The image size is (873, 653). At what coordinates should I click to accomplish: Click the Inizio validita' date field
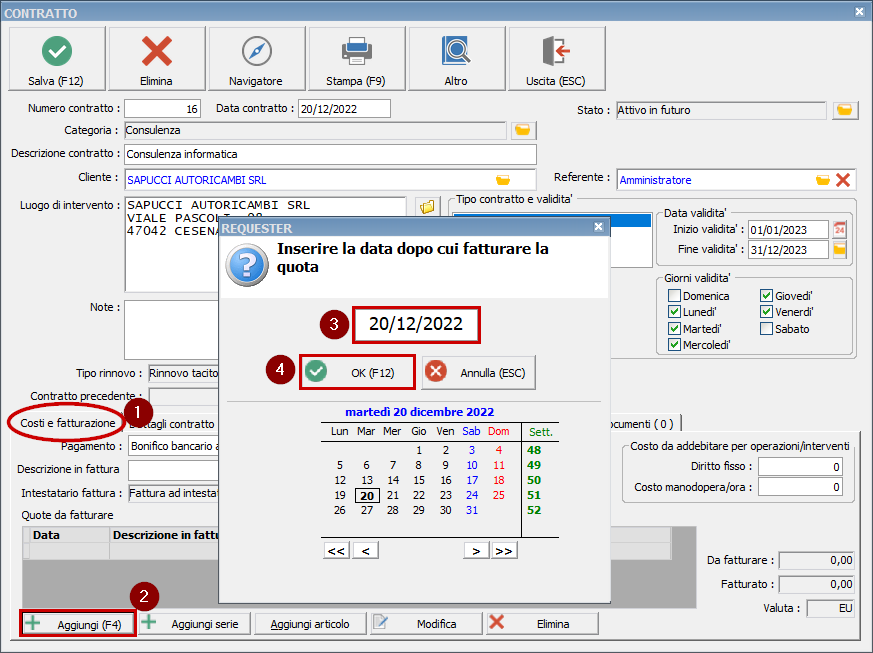tap(788, 229)
